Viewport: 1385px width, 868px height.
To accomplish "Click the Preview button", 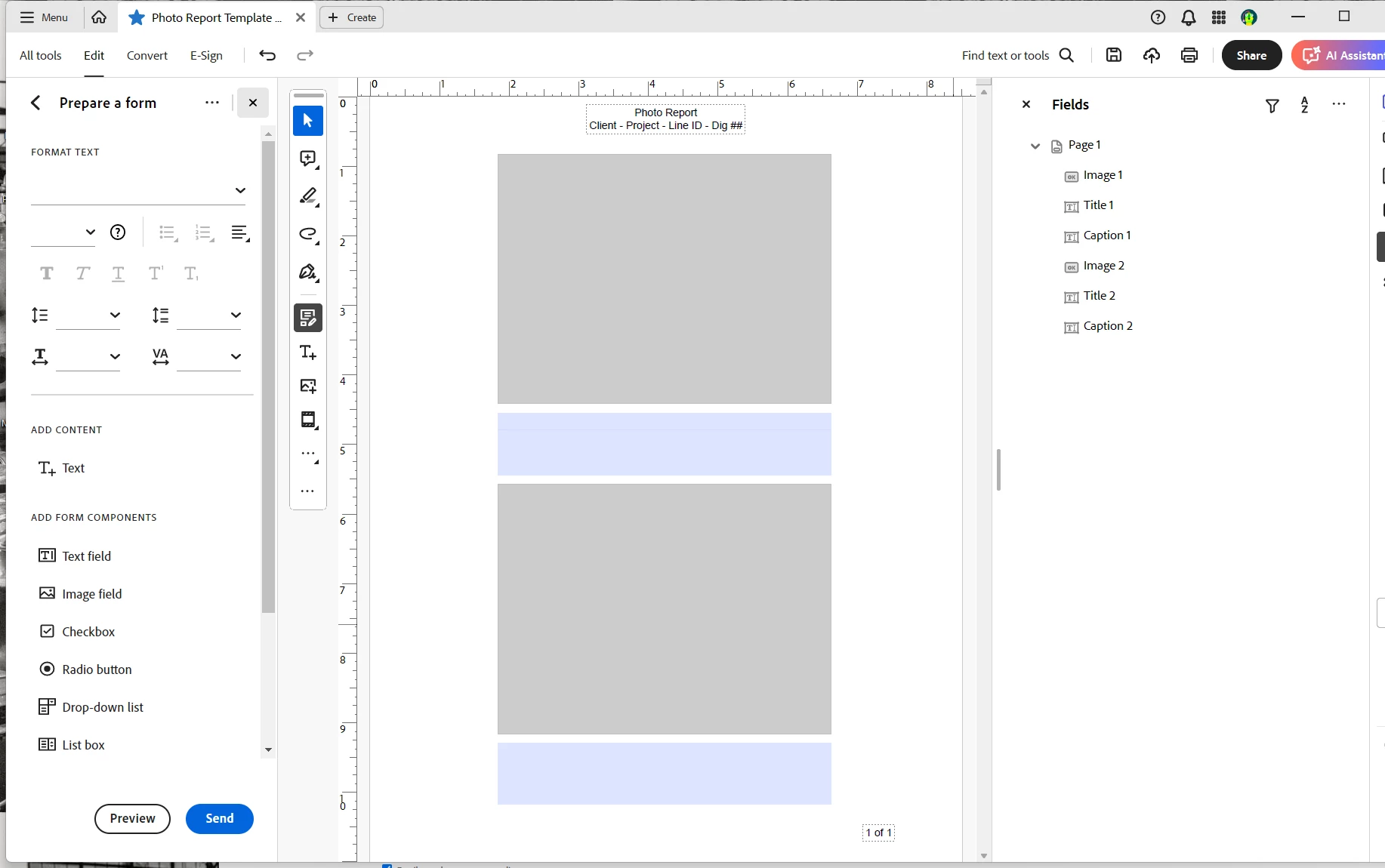I will coord(132,818).
